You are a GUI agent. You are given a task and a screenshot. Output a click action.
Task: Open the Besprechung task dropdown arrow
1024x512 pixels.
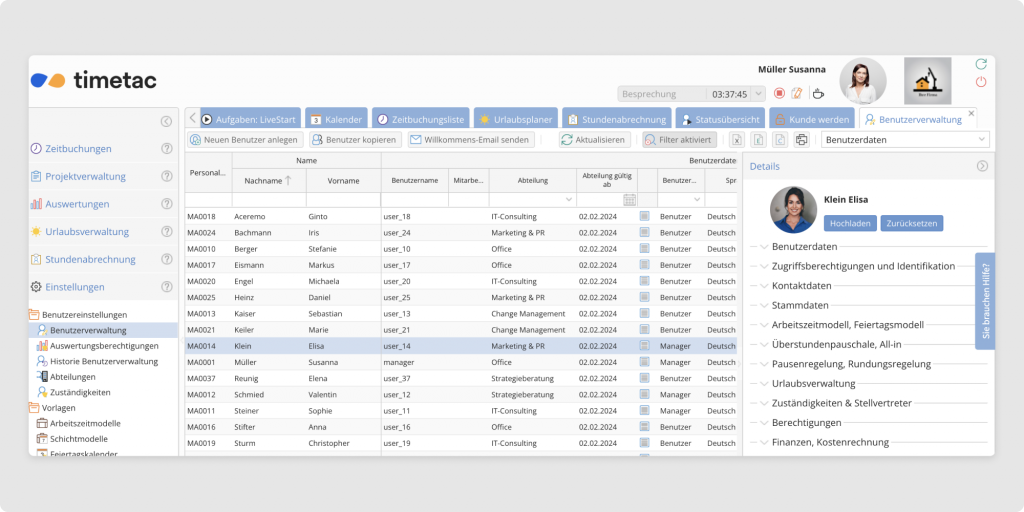(x=758, y=94)
